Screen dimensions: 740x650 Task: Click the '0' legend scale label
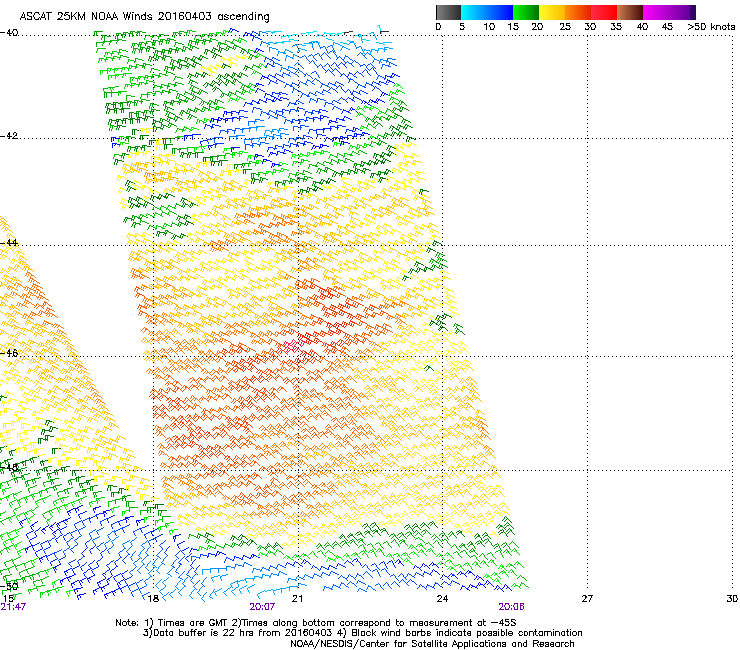438,27
